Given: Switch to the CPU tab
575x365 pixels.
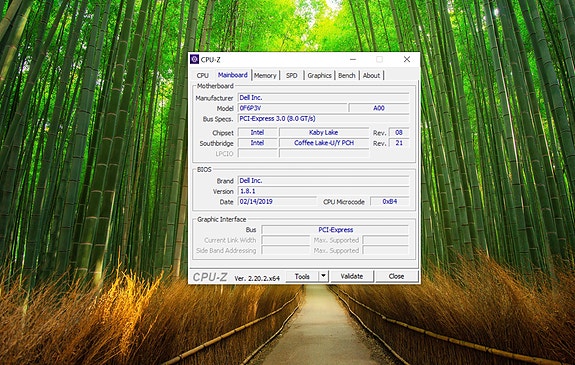Looking at the screenshot, I should (202, 76).
